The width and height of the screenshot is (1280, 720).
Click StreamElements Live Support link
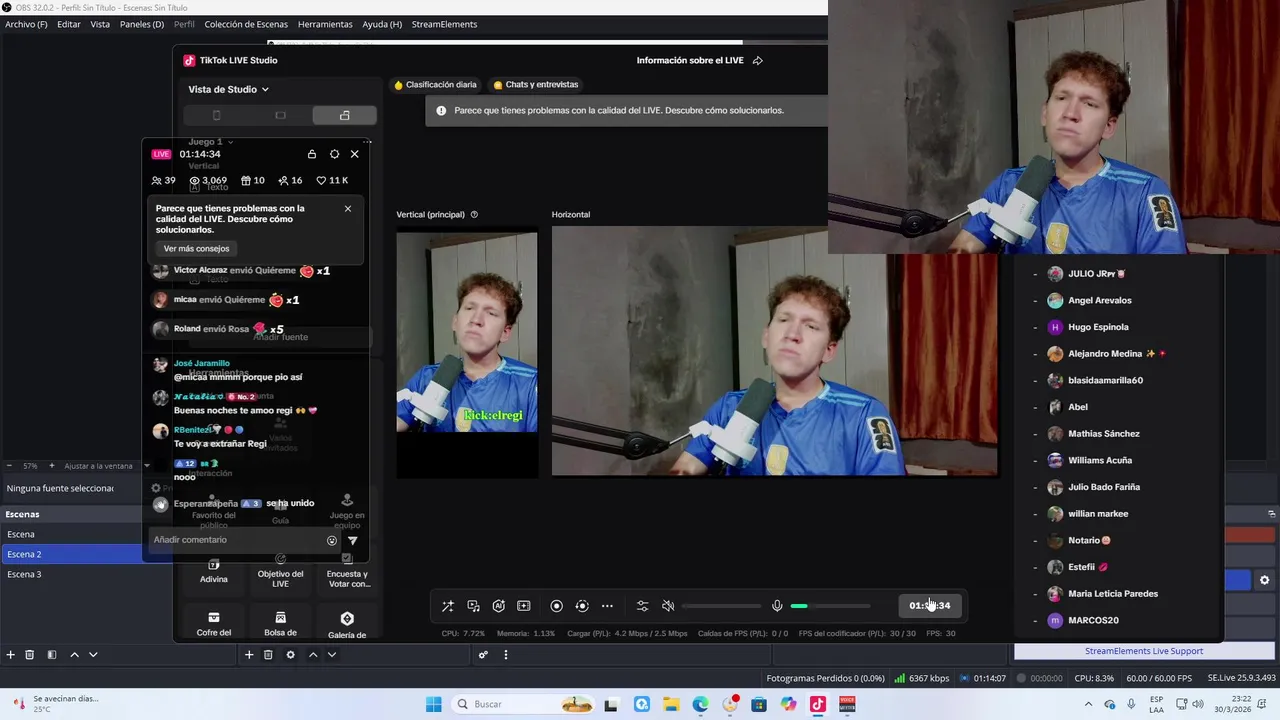click(x=1144, y=651)
